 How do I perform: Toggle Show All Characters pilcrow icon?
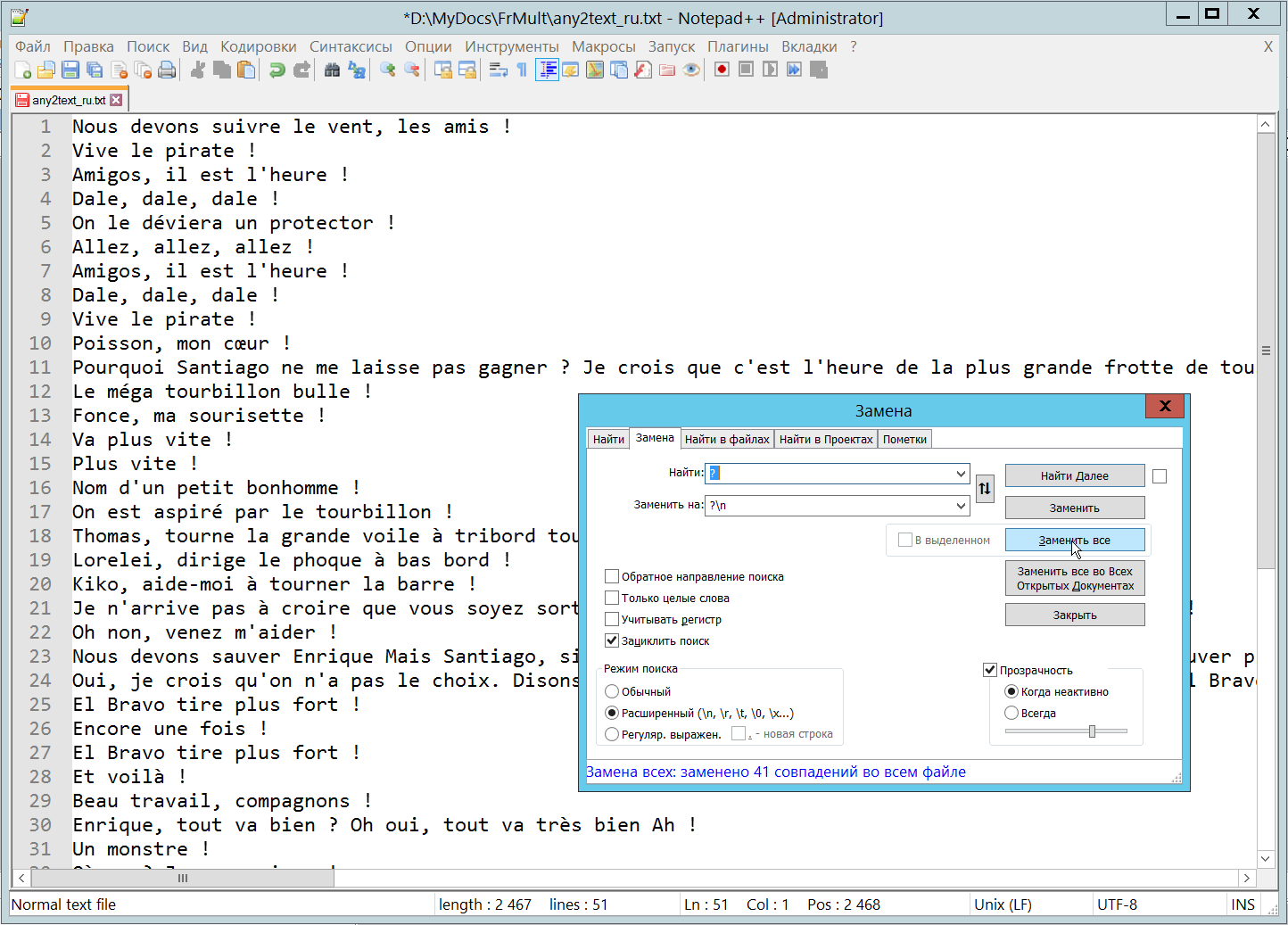click(x=522, y=70)
